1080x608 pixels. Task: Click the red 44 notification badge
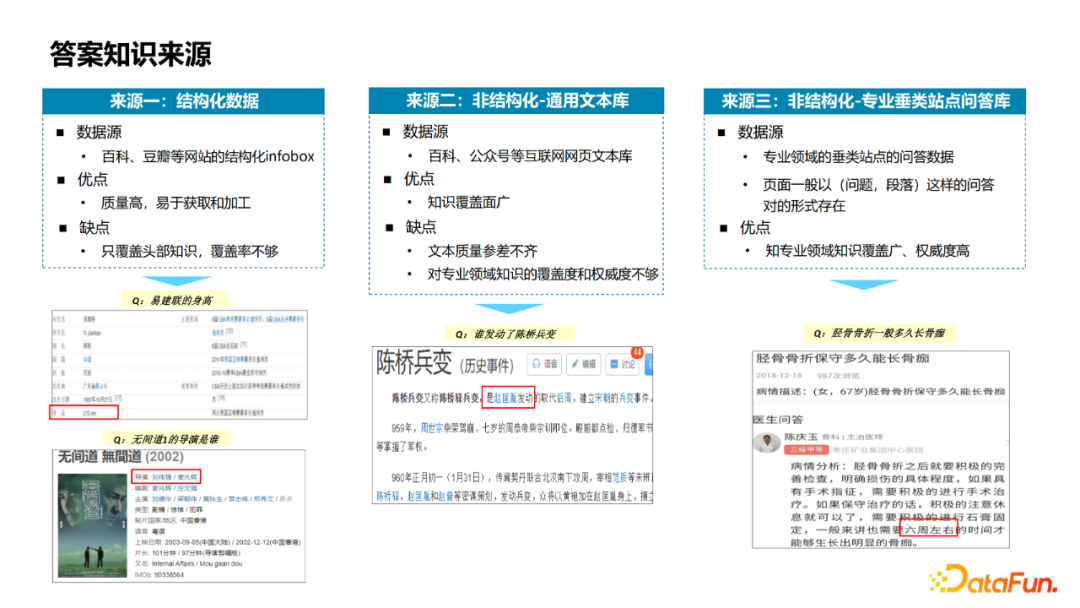[x=636, y=351]
